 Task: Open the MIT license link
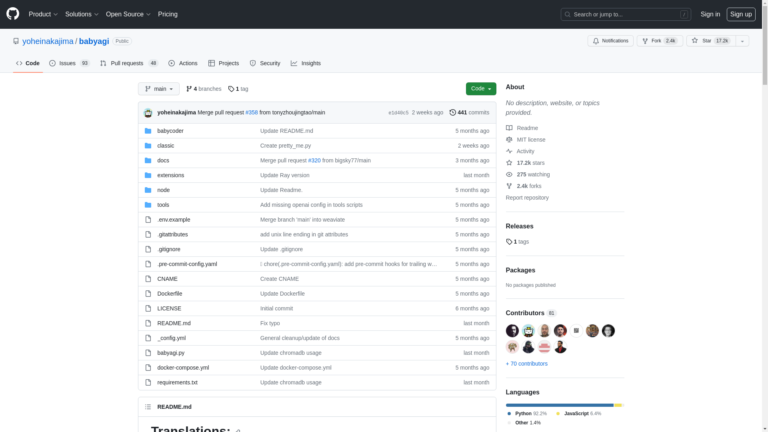pos(530,139)
